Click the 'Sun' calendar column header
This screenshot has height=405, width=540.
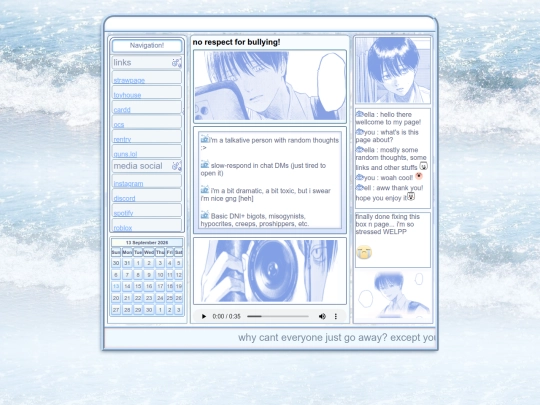click(x=116, y=252)
